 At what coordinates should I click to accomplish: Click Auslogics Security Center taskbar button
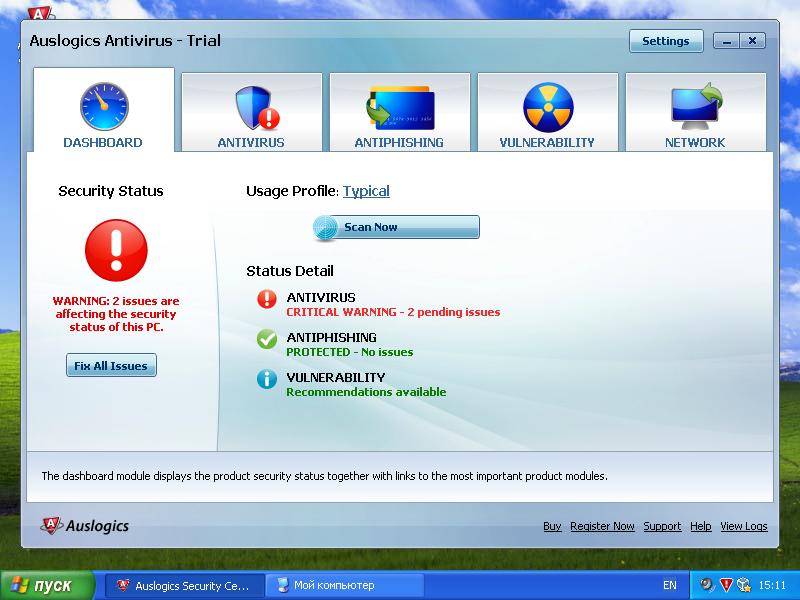click(x=185, y=585)
